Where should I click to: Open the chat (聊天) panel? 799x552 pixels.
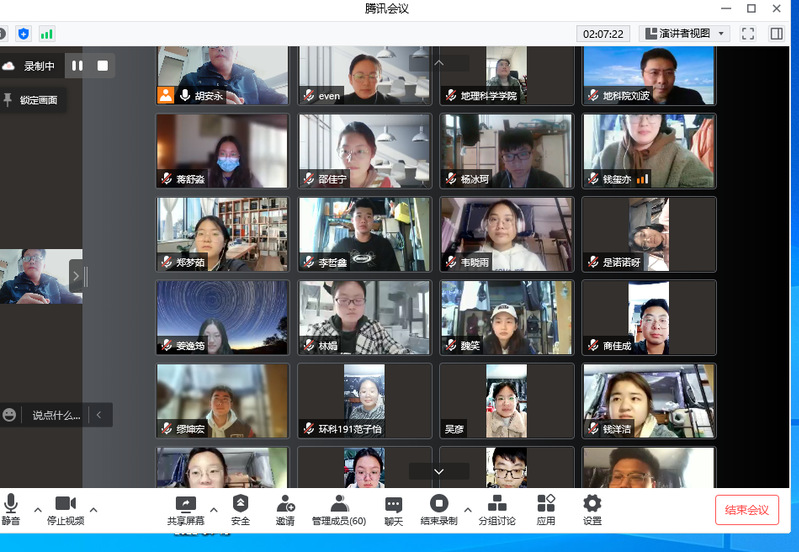coord(393,504)
